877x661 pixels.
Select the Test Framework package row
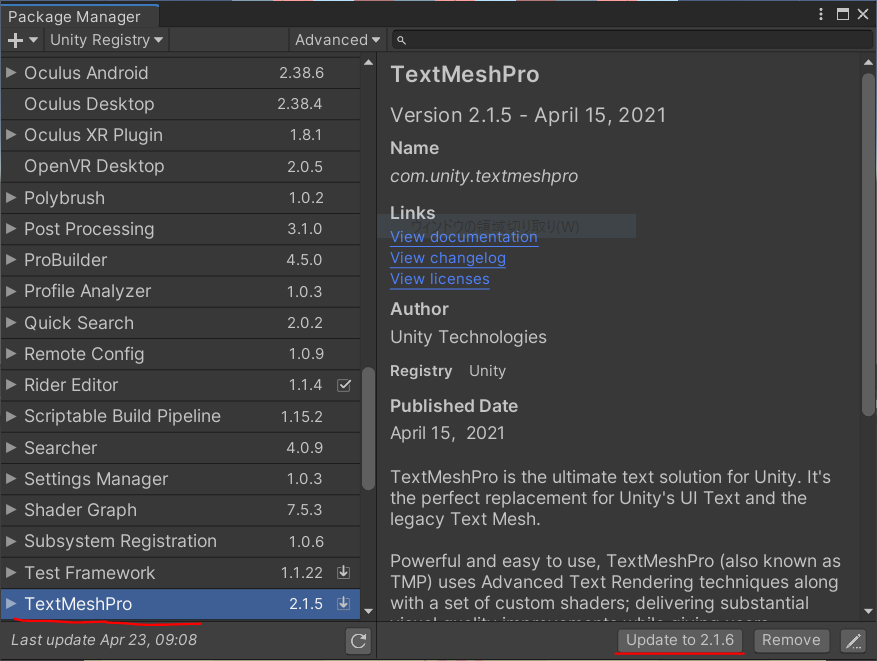(181, 573)
